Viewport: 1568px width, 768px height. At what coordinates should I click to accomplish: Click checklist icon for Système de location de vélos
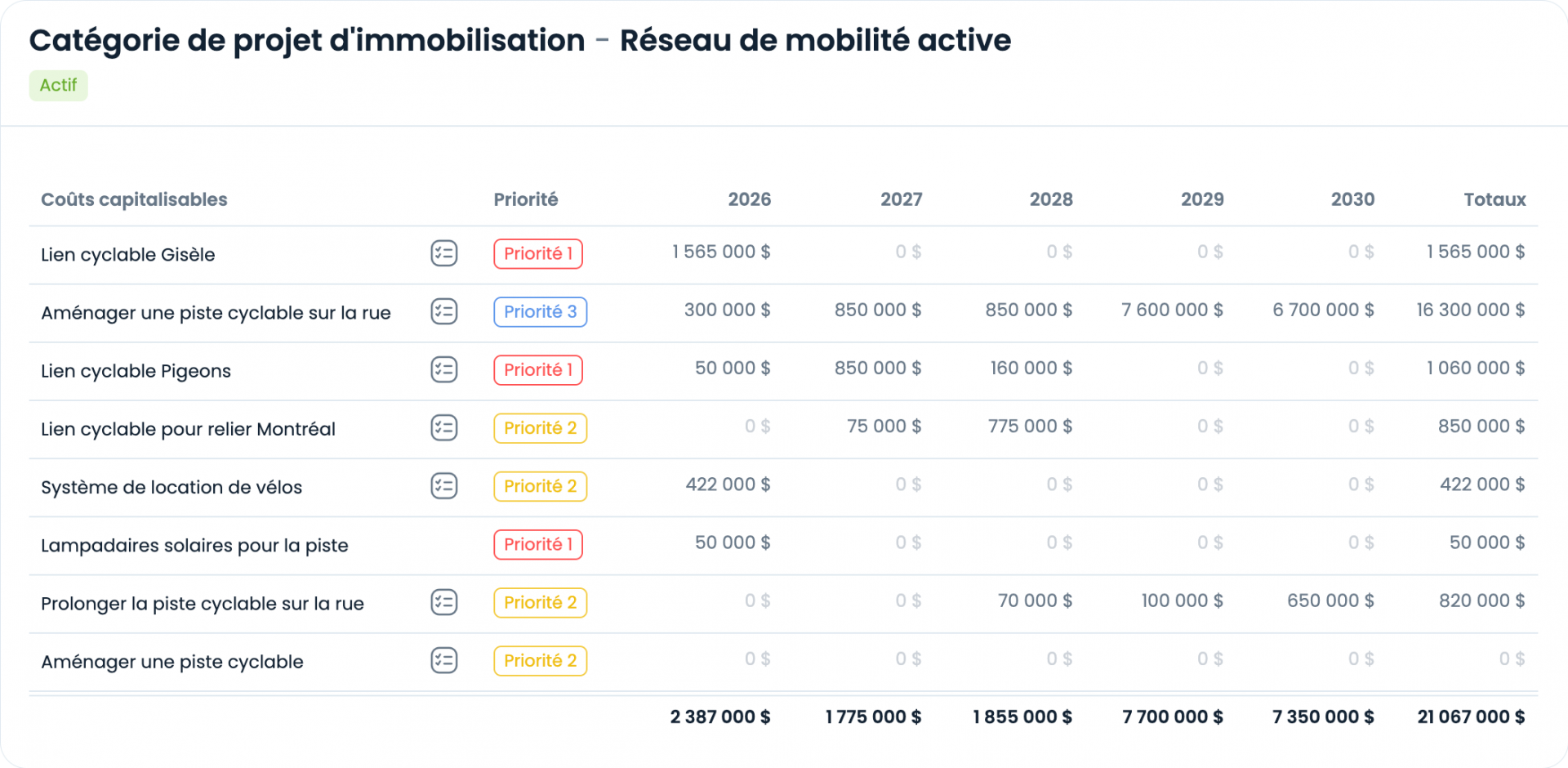pyautogui.click(x=444, y=486)
